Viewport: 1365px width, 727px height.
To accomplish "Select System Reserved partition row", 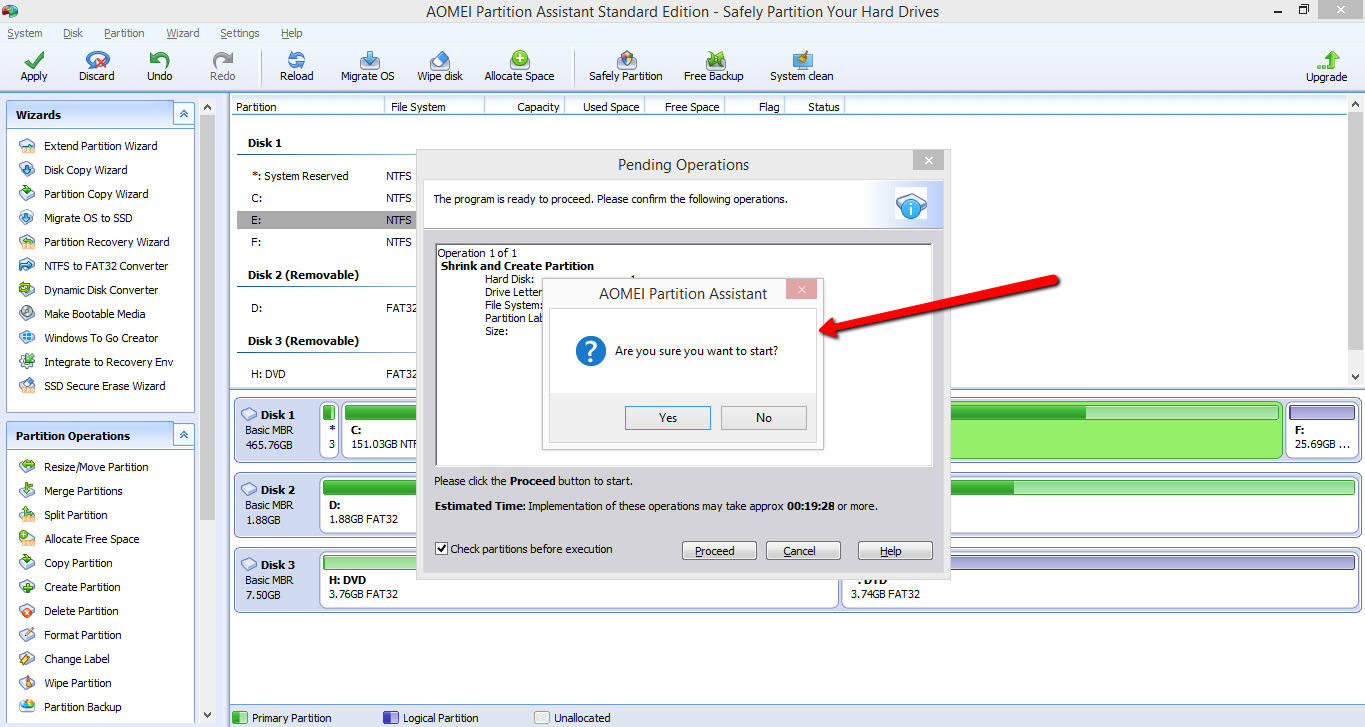I will (326, 176).
